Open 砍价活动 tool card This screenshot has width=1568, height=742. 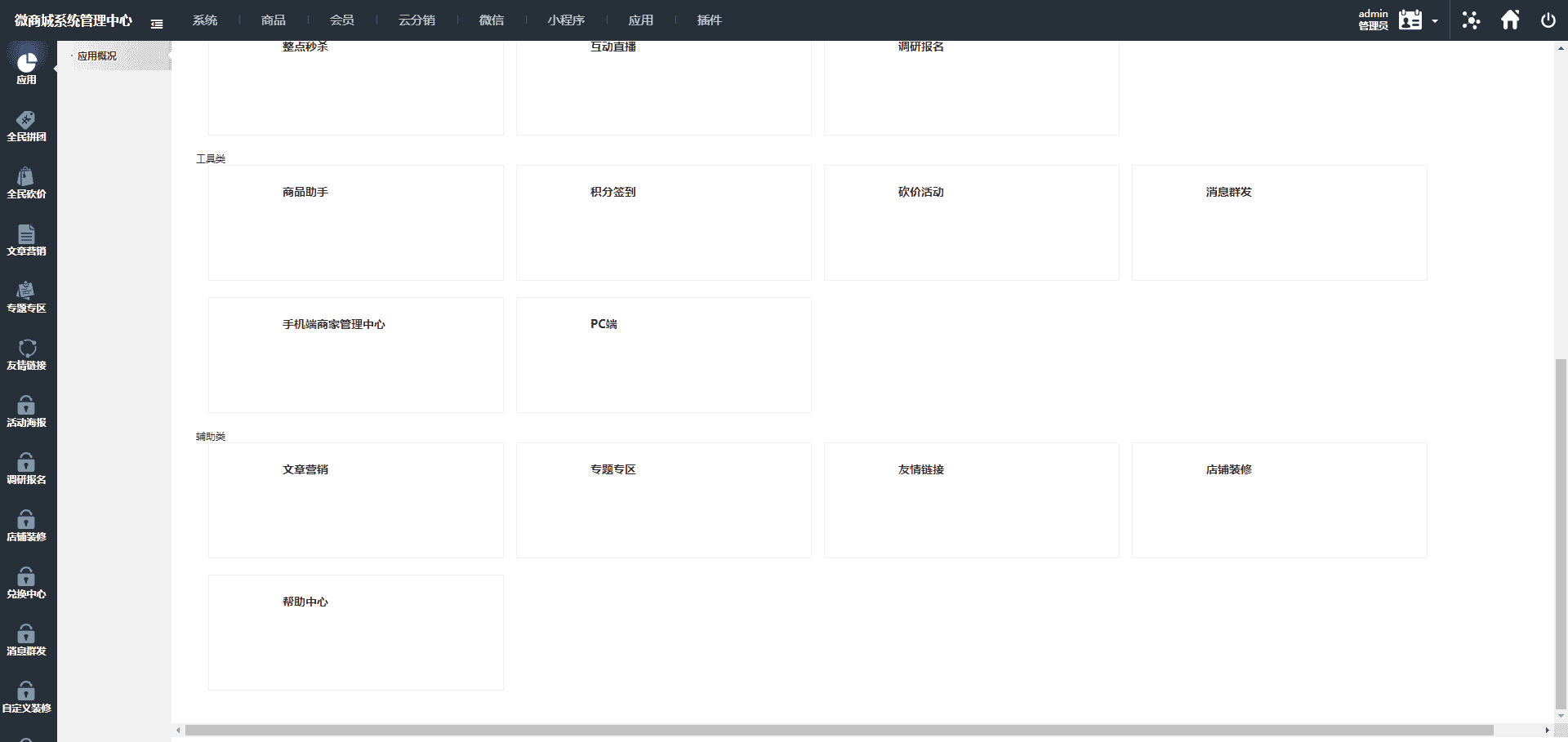[972, 223]
